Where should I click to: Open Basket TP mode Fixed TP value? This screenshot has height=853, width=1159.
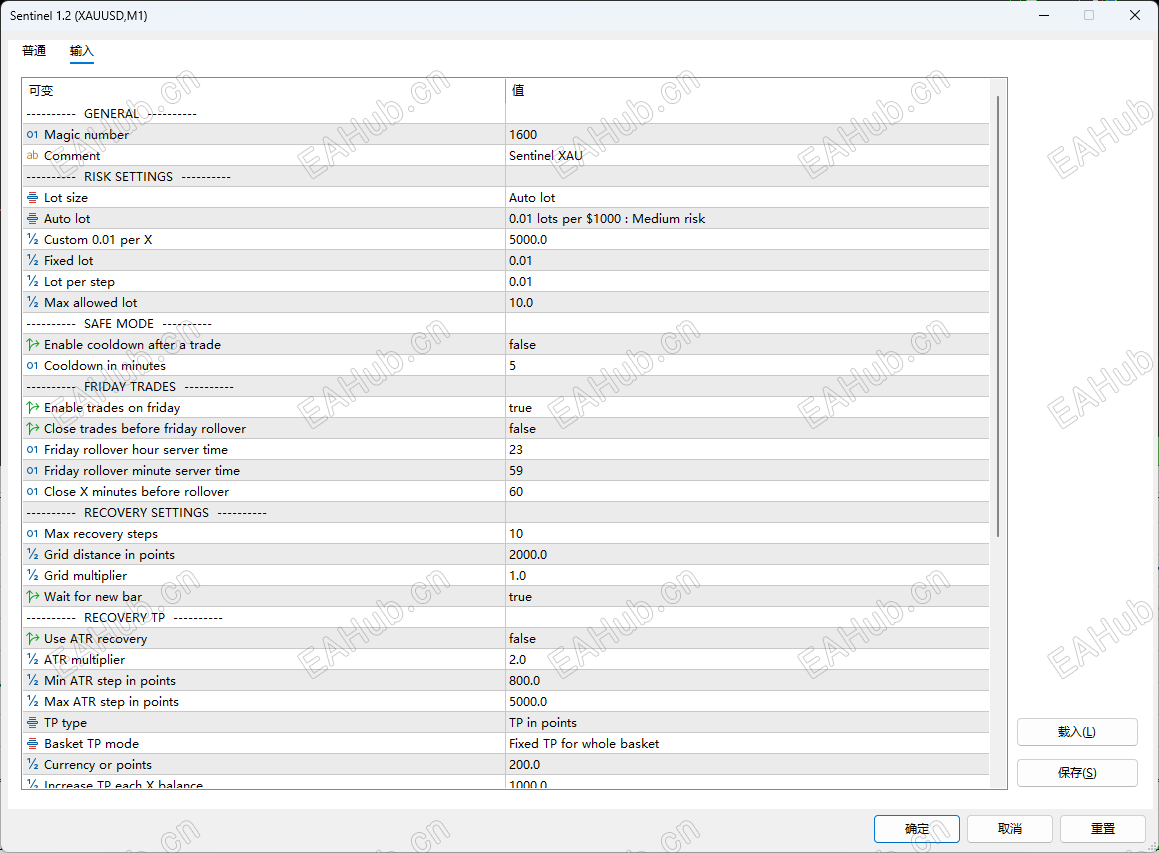click(x=747, y=744)
